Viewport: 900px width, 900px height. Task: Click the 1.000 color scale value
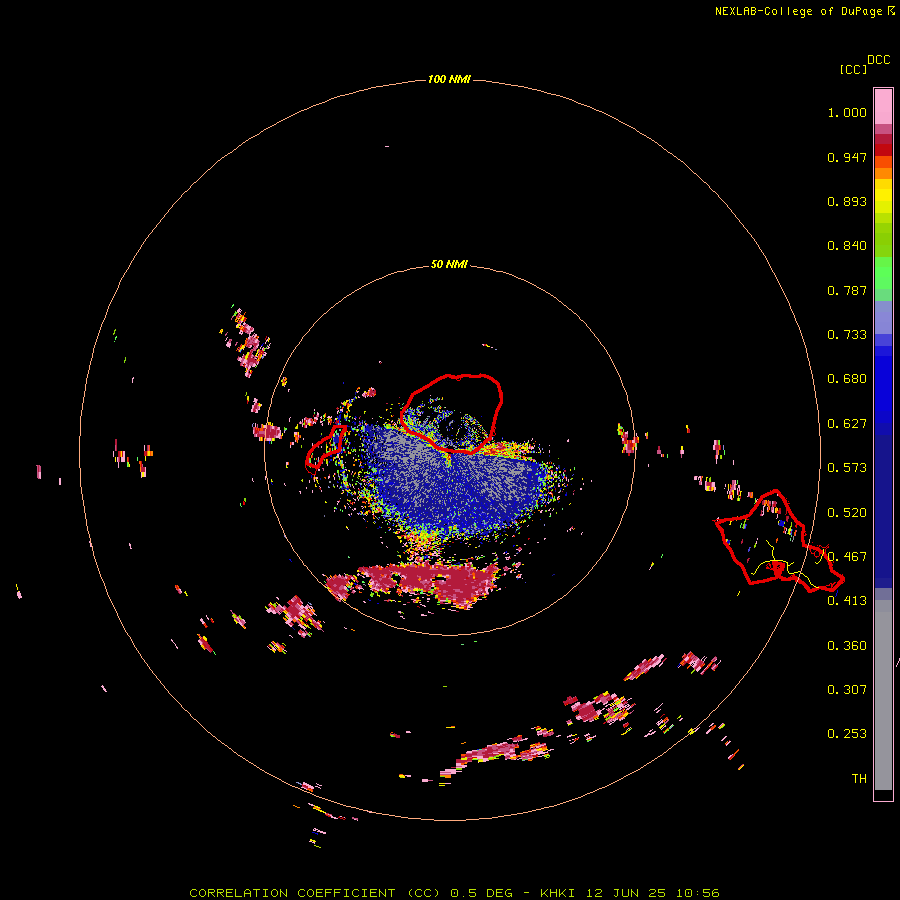coord(847,112)
